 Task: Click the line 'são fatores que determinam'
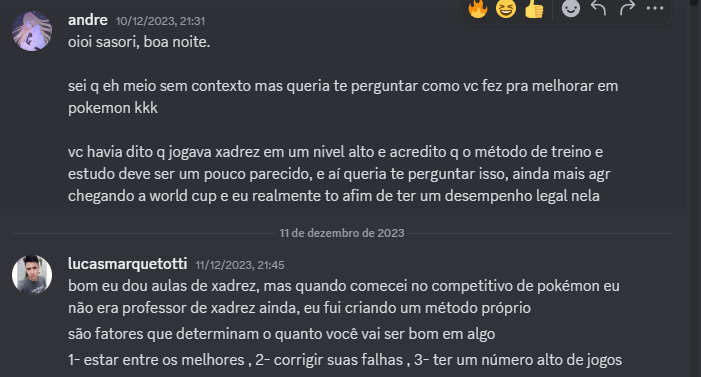(282, 334)
